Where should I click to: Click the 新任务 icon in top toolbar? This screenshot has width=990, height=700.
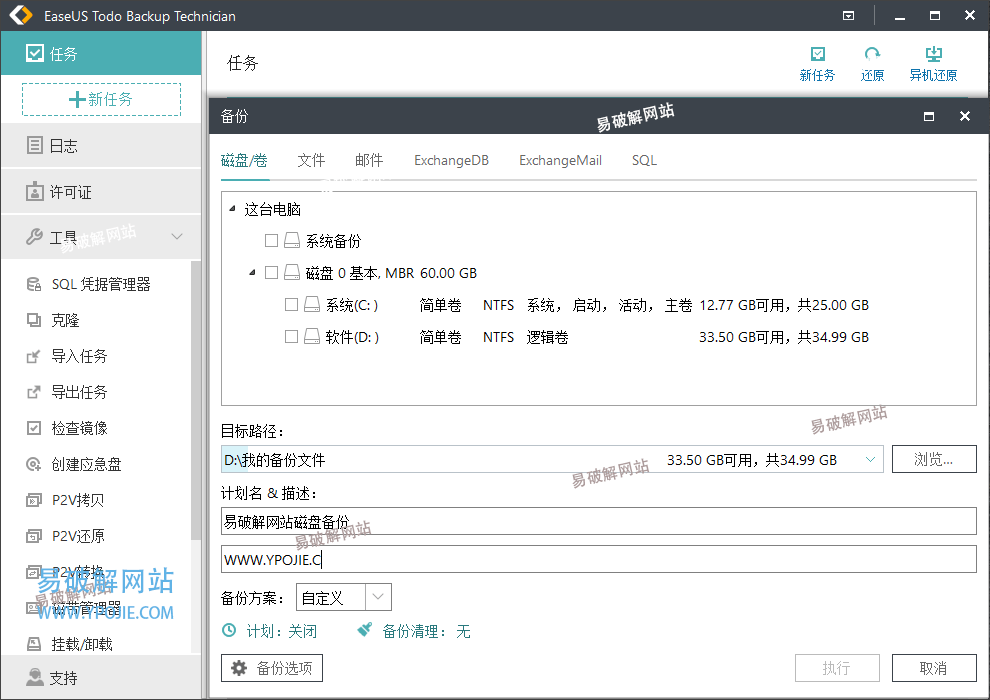[817, 56]
